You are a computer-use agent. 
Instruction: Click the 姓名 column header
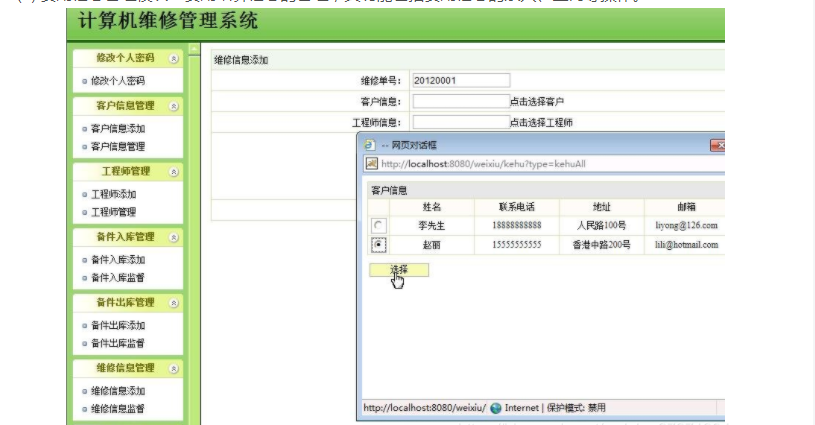[x=431, y=207]
